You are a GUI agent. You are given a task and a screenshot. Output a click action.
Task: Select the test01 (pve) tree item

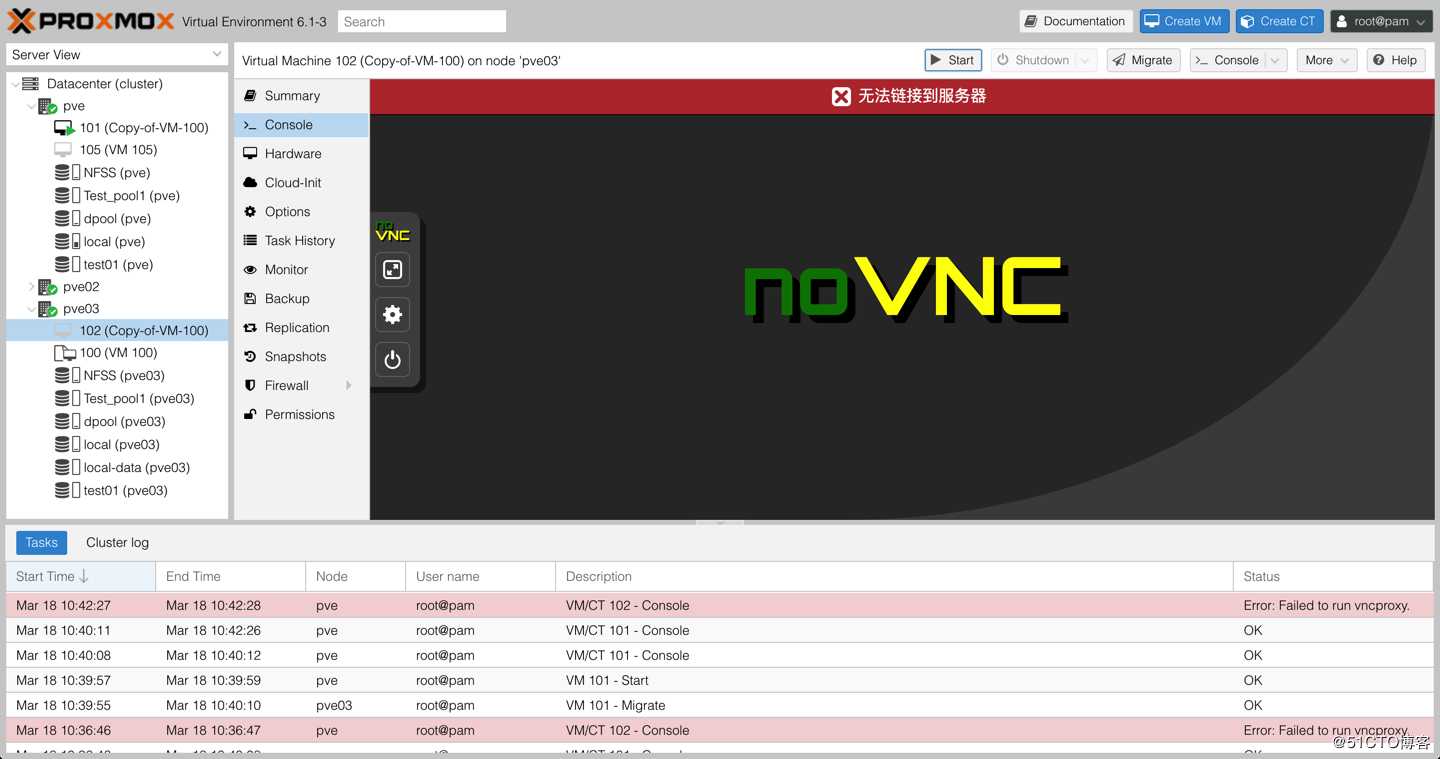coord(117,265)
